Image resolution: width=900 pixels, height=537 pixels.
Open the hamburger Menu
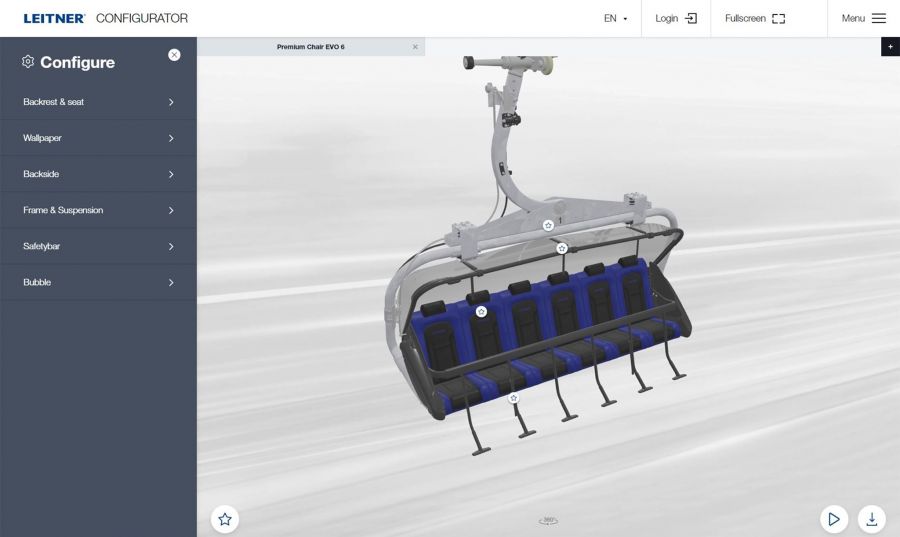863,18
